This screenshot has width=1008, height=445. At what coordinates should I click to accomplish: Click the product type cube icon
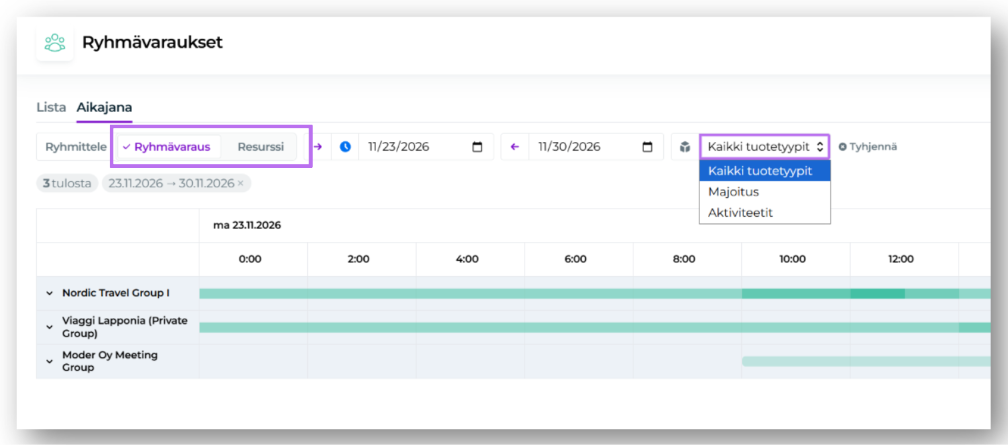tap(685, 147)
